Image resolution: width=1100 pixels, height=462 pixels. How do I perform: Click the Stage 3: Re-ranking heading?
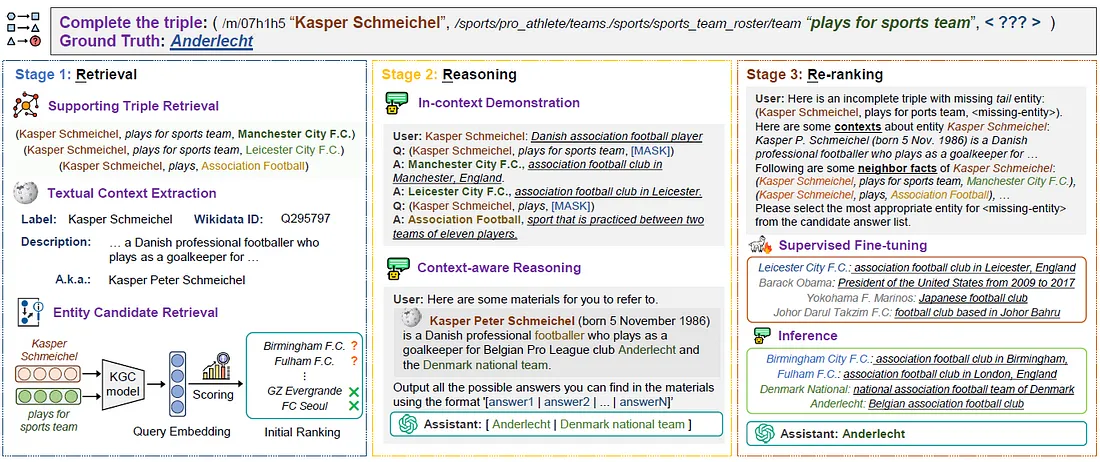[x=814, y=74]
